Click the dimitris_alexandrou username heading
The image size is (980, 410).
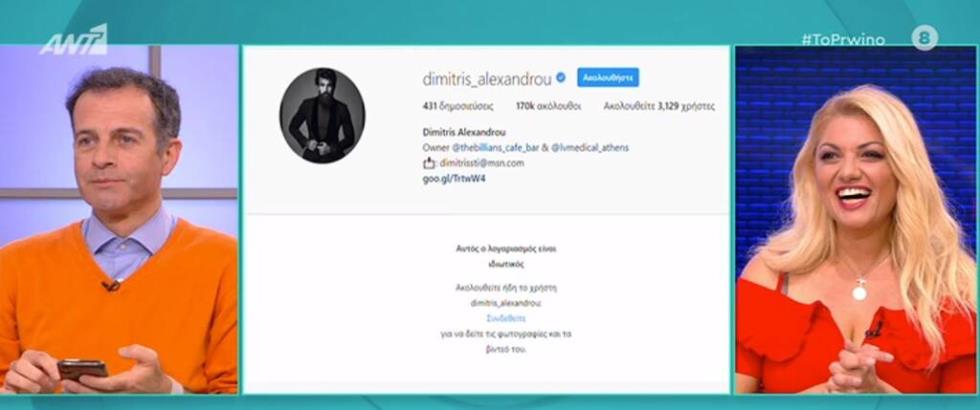coord(487,79)
